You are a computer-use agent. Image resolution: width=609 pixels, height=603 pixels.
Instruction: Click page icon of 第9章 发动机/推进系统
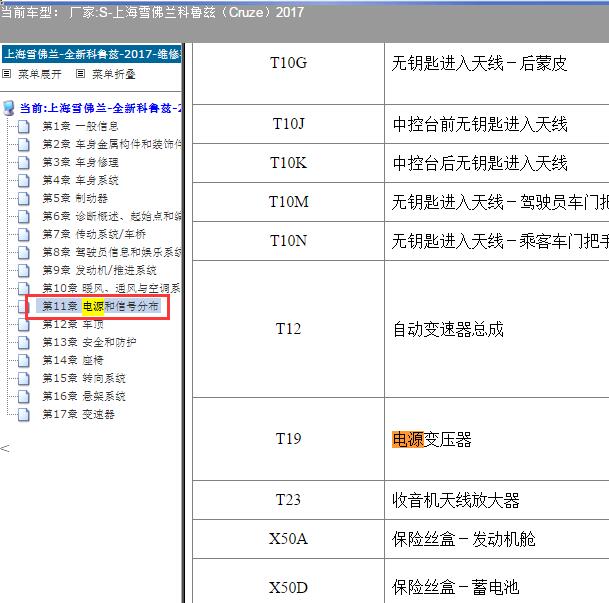pos(24,271)
